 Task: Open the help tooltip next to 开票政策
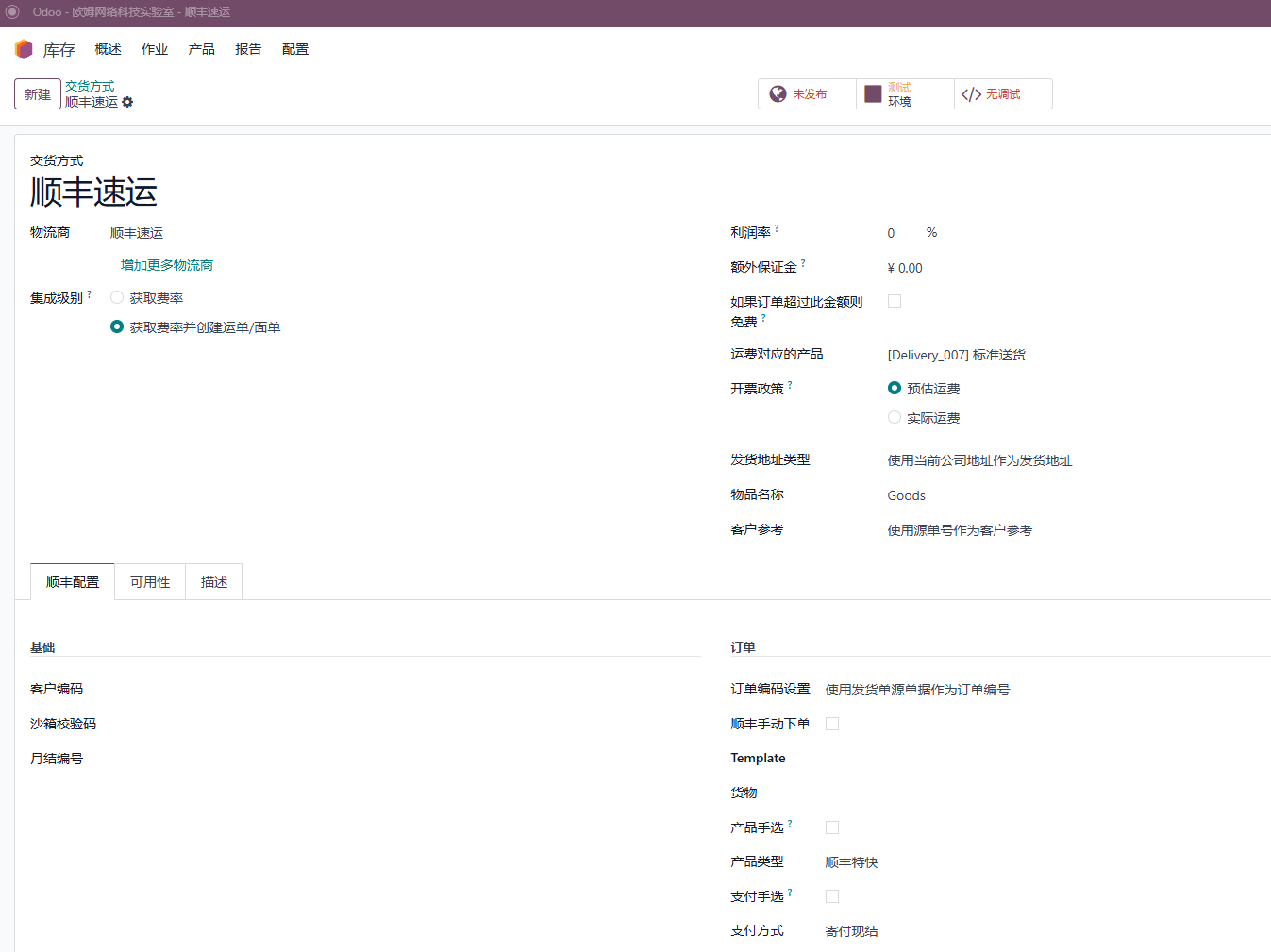[x=790, y=384]
